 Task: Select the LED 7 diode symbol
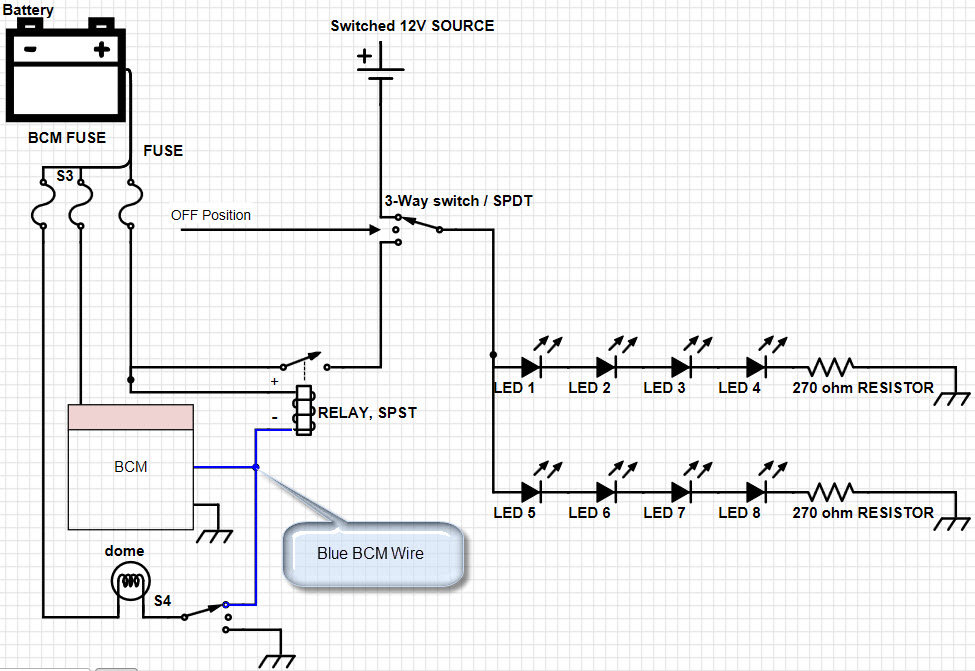(x=681, y=491)
